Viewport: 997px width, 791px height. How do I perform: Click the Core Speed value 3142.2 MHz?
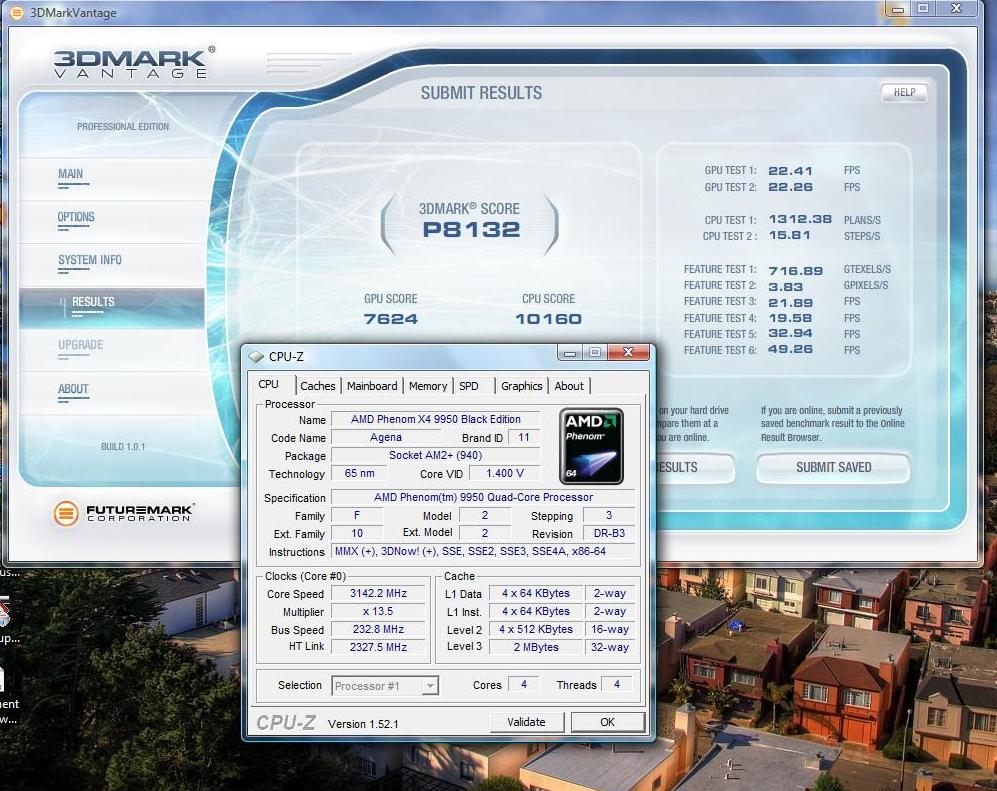pos(378,593)
